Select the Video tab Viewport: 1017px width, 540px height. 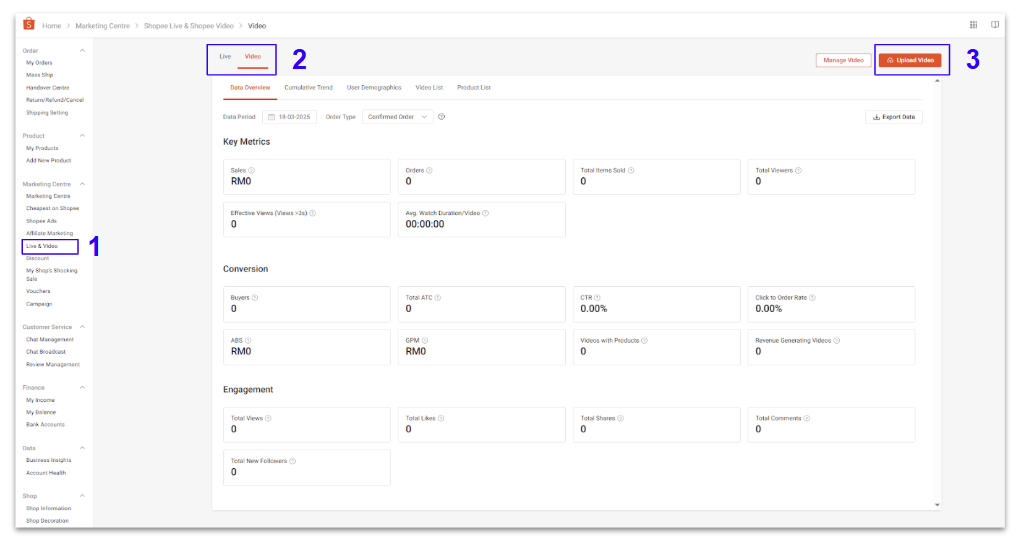[253, 56]
